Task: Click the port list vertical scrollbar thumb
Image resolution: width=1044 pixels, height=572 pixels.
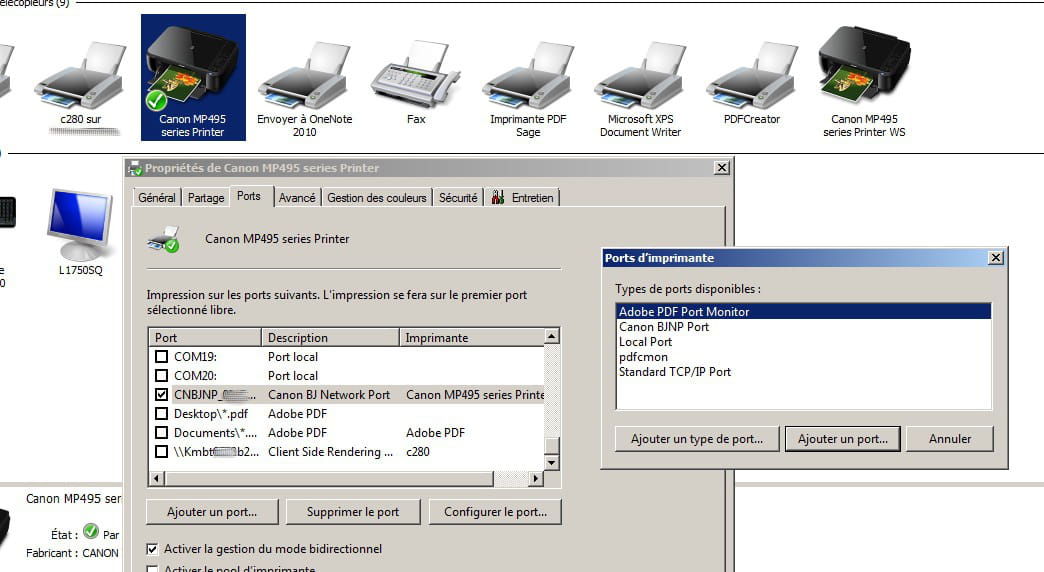Action: pos(551,445)
